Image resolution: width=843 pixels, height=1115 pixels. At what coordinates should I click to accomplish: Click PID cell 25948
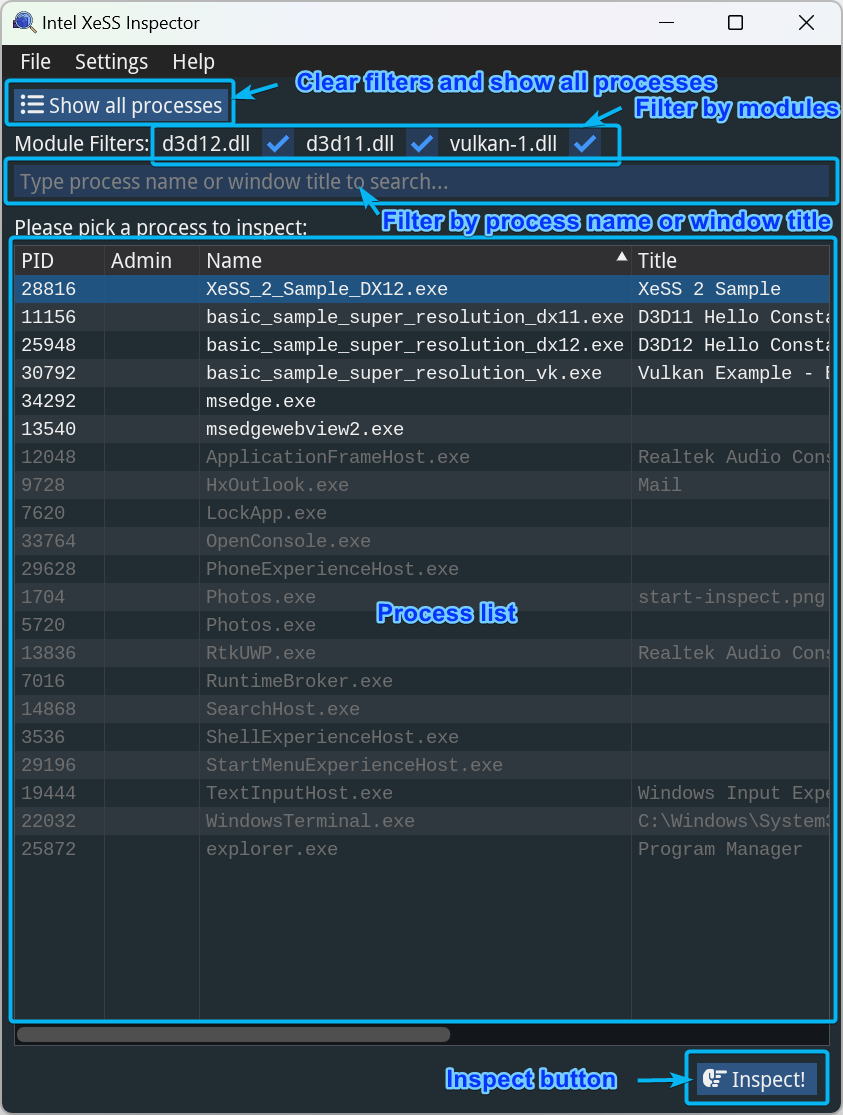48,345
